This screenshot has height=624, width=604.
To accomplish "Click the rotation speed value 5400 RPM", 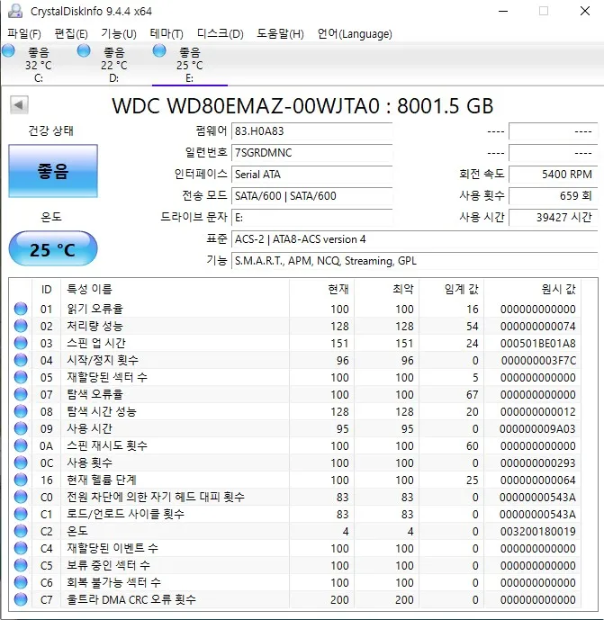I will 553,174.
